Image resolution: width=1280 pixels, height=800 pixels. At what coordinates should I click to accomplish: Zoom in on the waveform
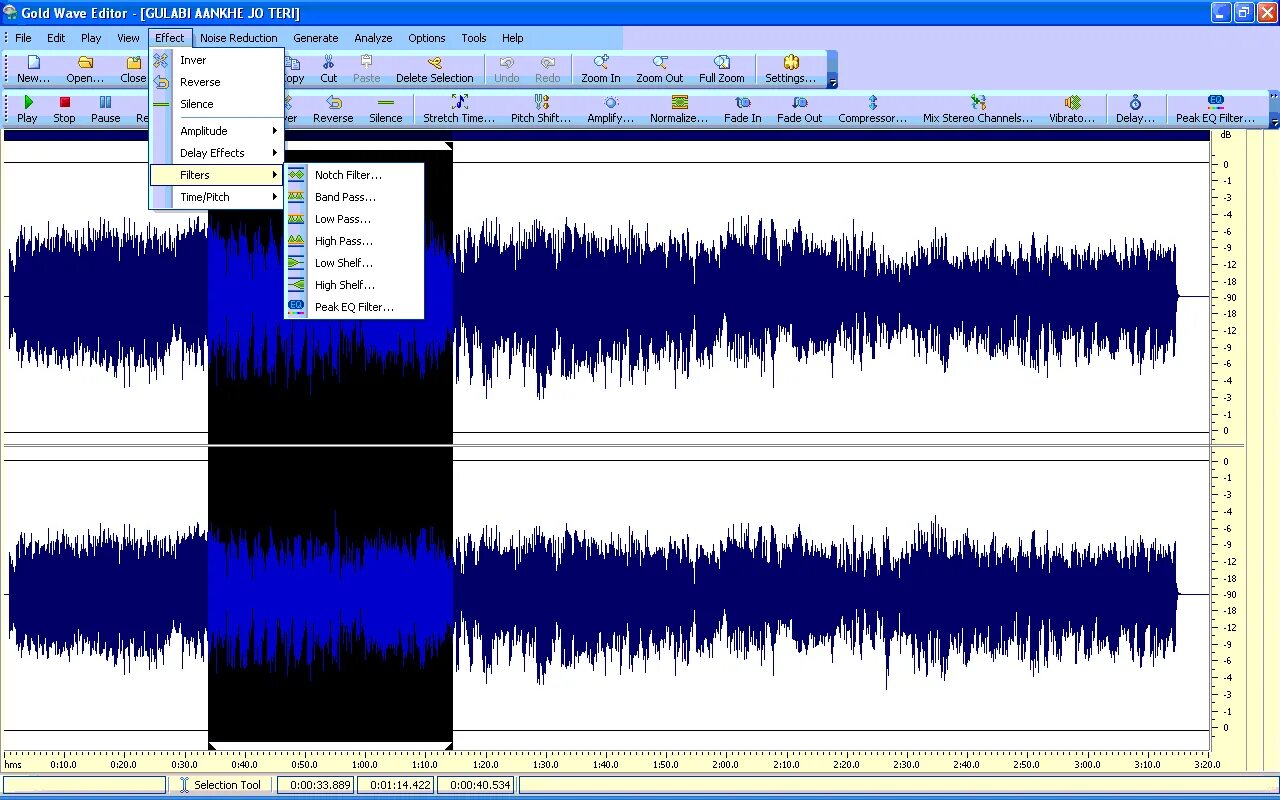coord(600,69)
